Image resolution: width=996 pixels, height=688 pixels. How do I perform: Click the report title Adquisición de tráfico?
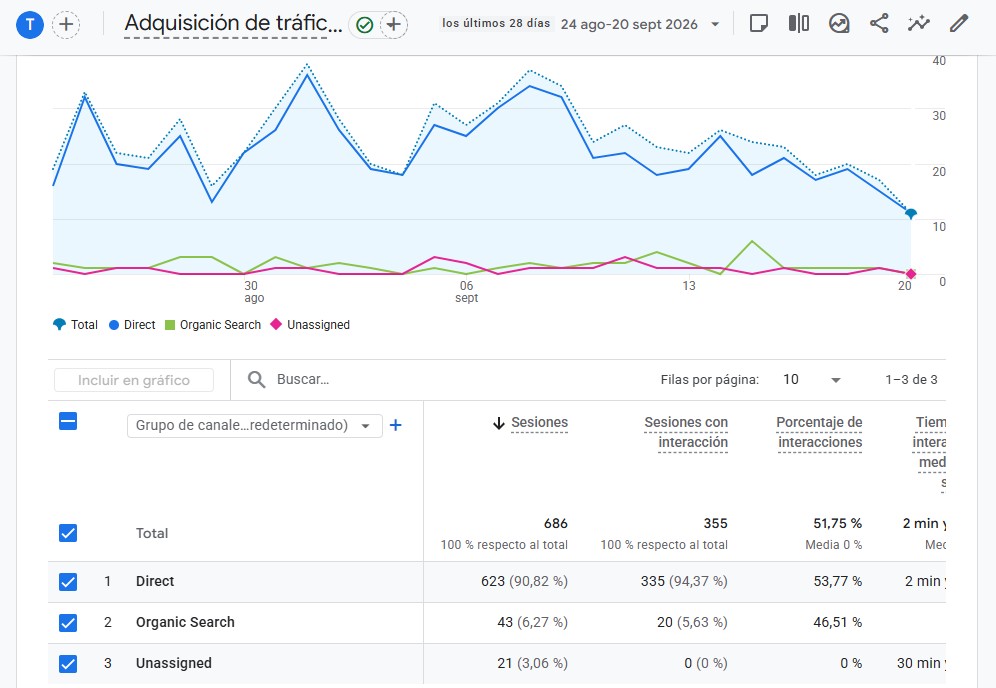point(232,24)
